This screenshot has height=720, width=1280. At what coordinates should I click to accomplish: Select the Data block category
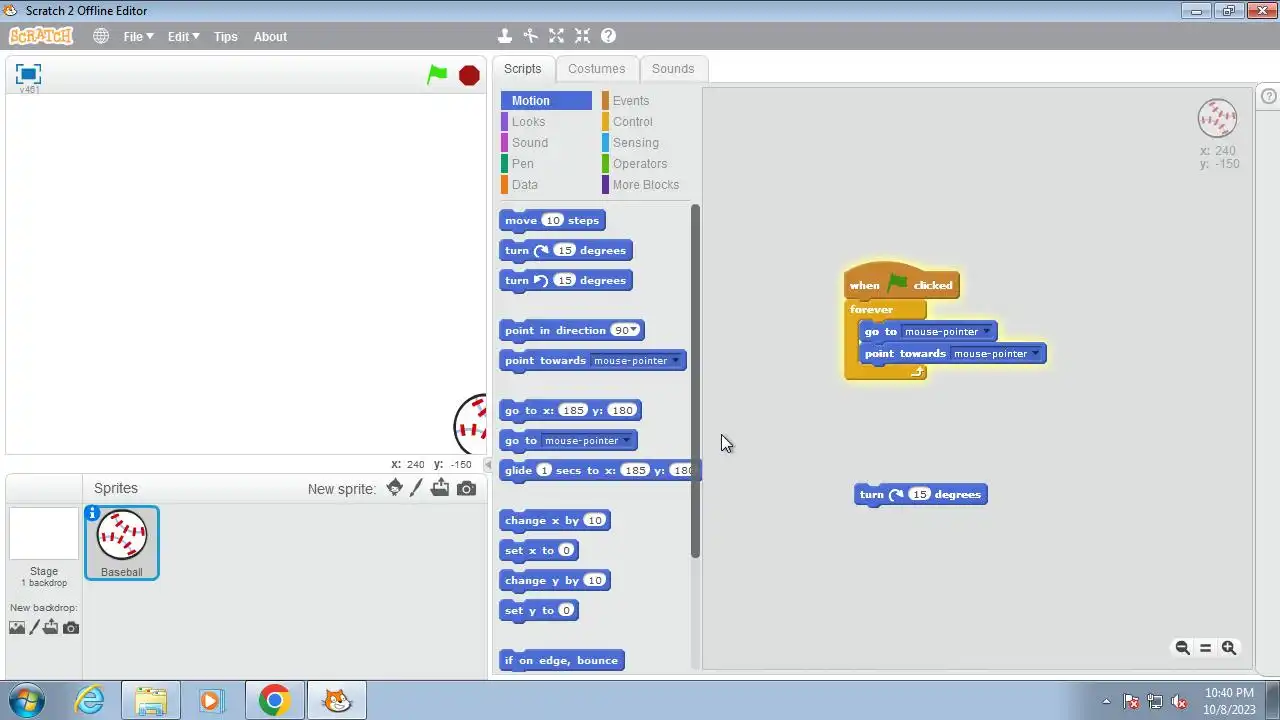click(x=546, y=184)
